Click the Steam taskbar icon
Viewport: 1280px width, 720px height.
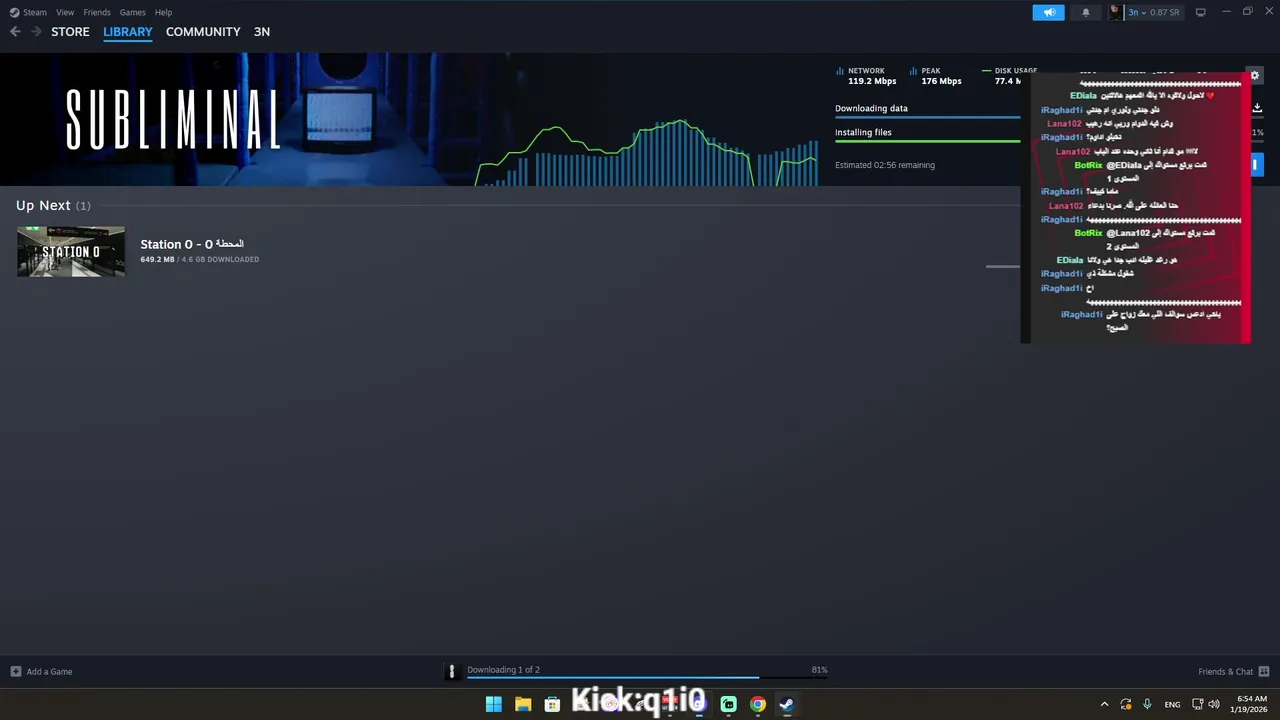[x=787, y=704]
